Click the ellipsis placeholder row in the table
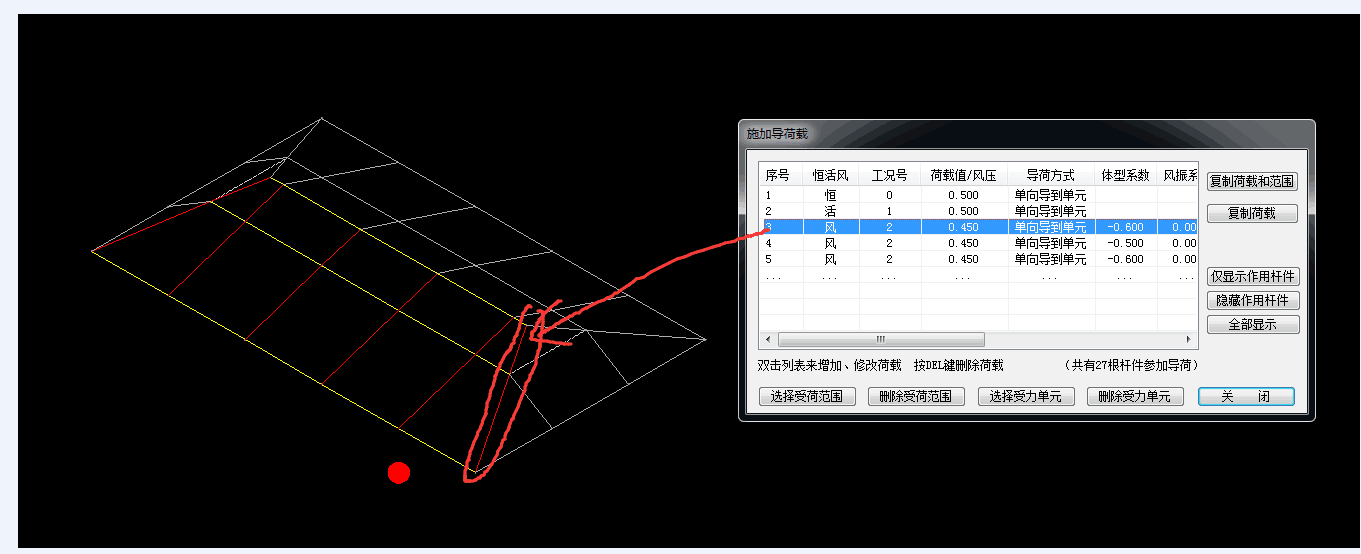 978,276
